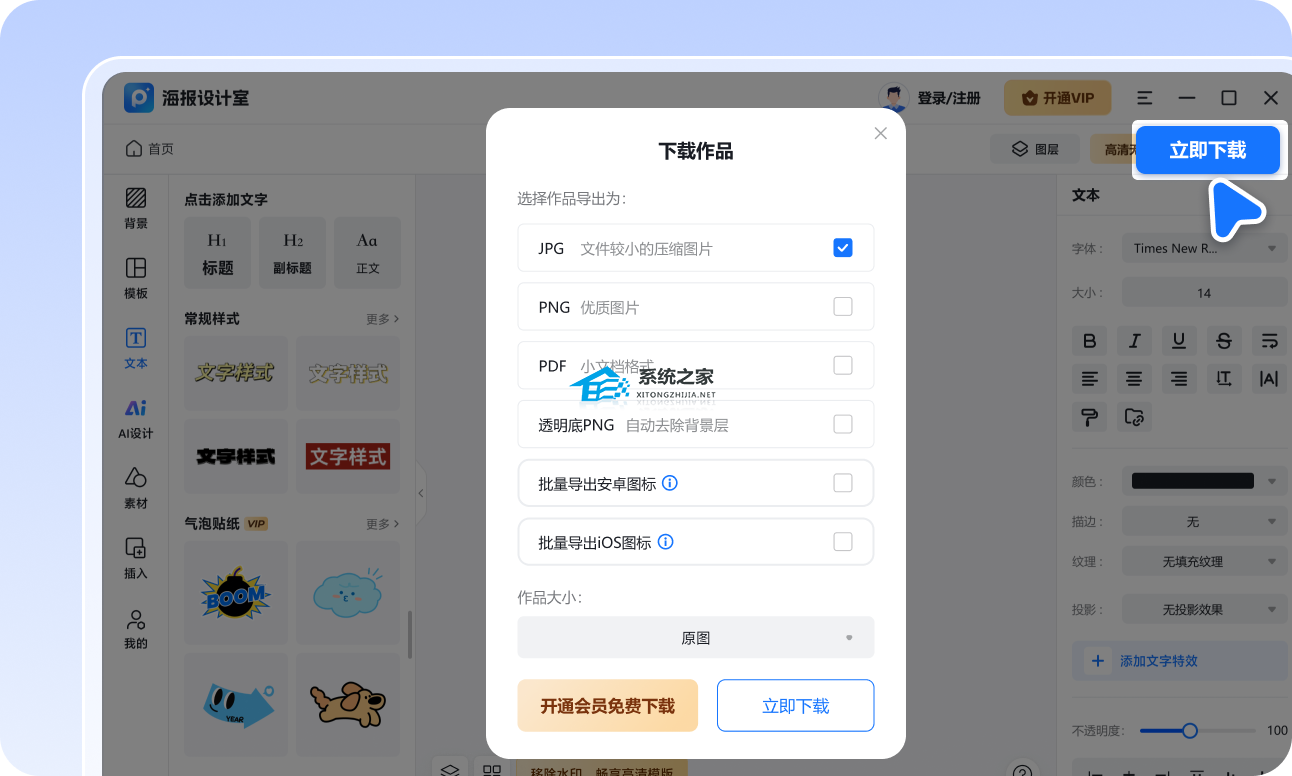Show info for 批量导出安卓图标

coord(670,483)
